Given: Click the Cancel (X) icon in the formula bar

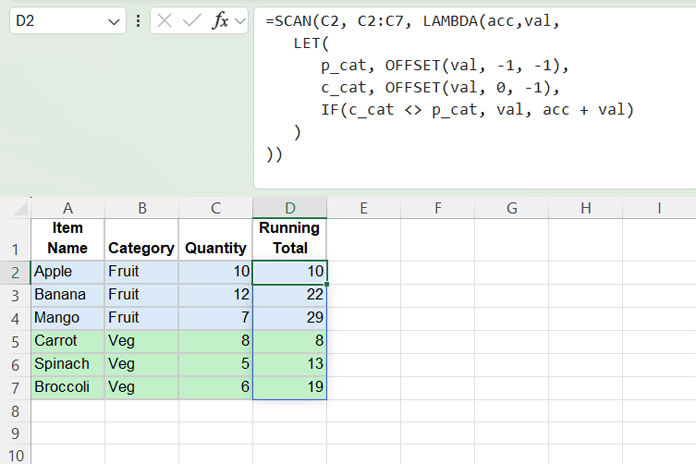Looking at the screenshot, I should [164, 20].
